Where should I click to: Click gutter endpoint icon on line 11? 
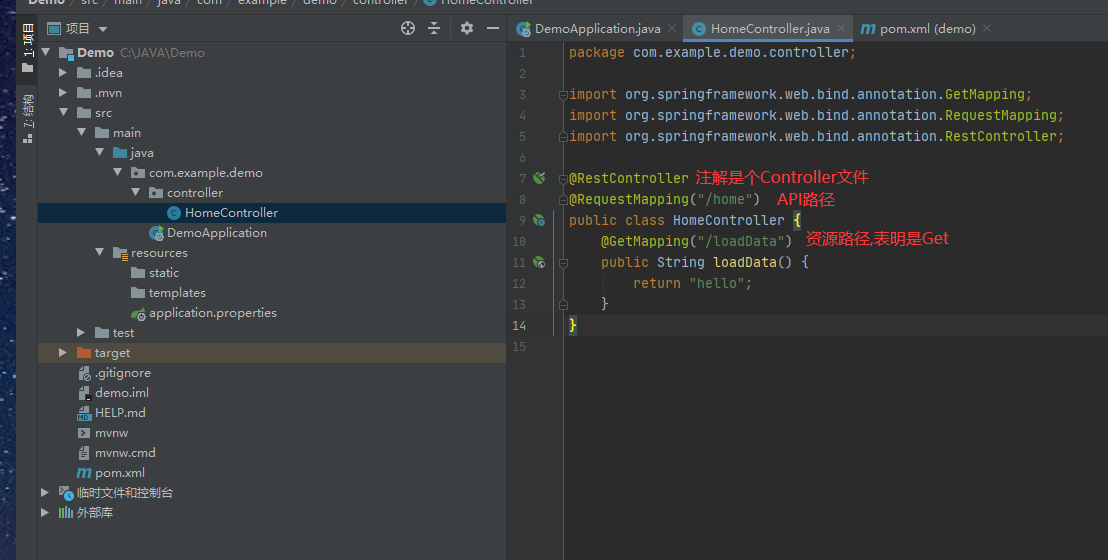(x=539, y=262)
